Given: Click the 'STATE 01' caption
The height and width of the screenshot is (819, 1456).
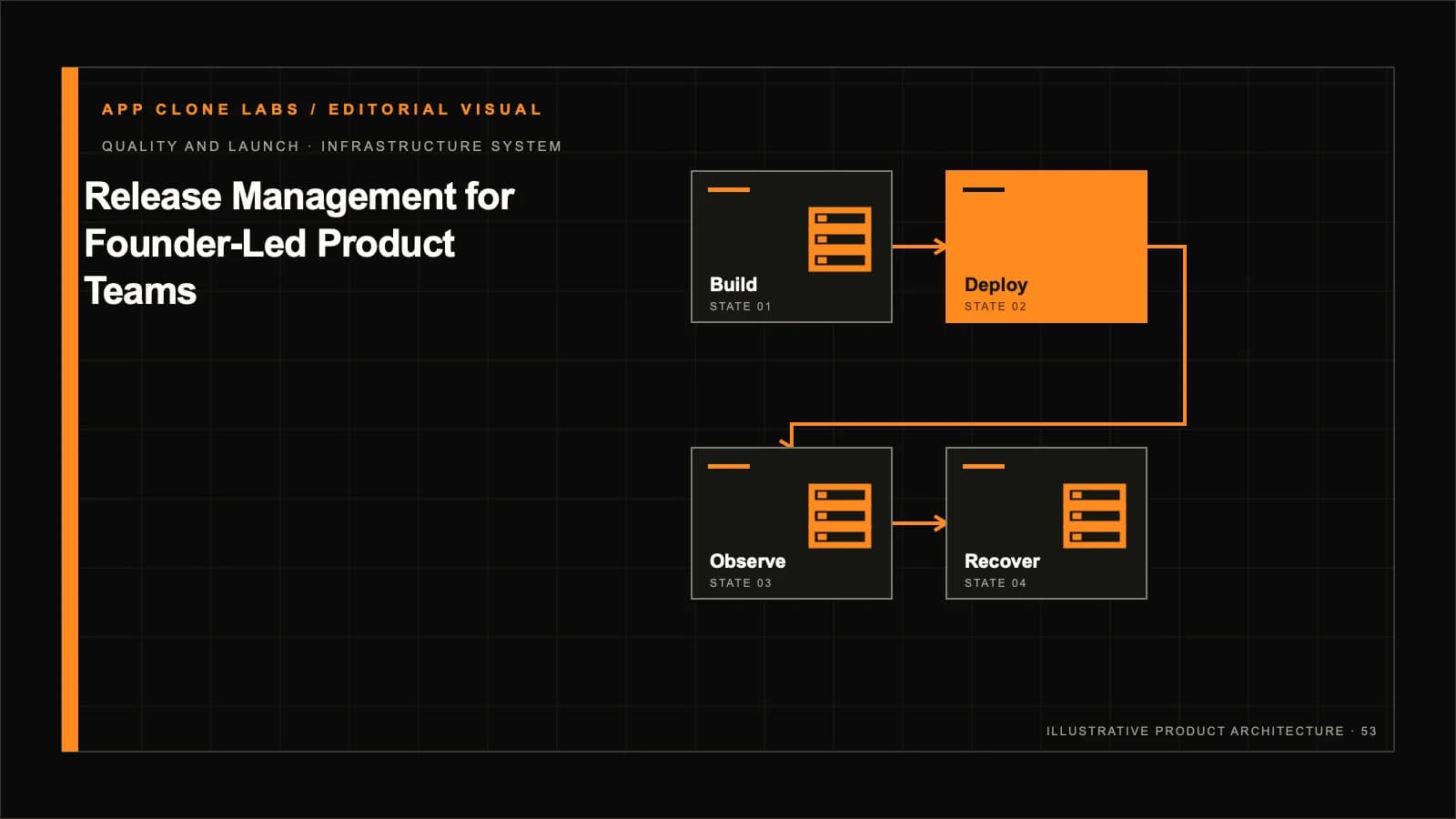Looking at the screenshot, I should coord(741,307).
